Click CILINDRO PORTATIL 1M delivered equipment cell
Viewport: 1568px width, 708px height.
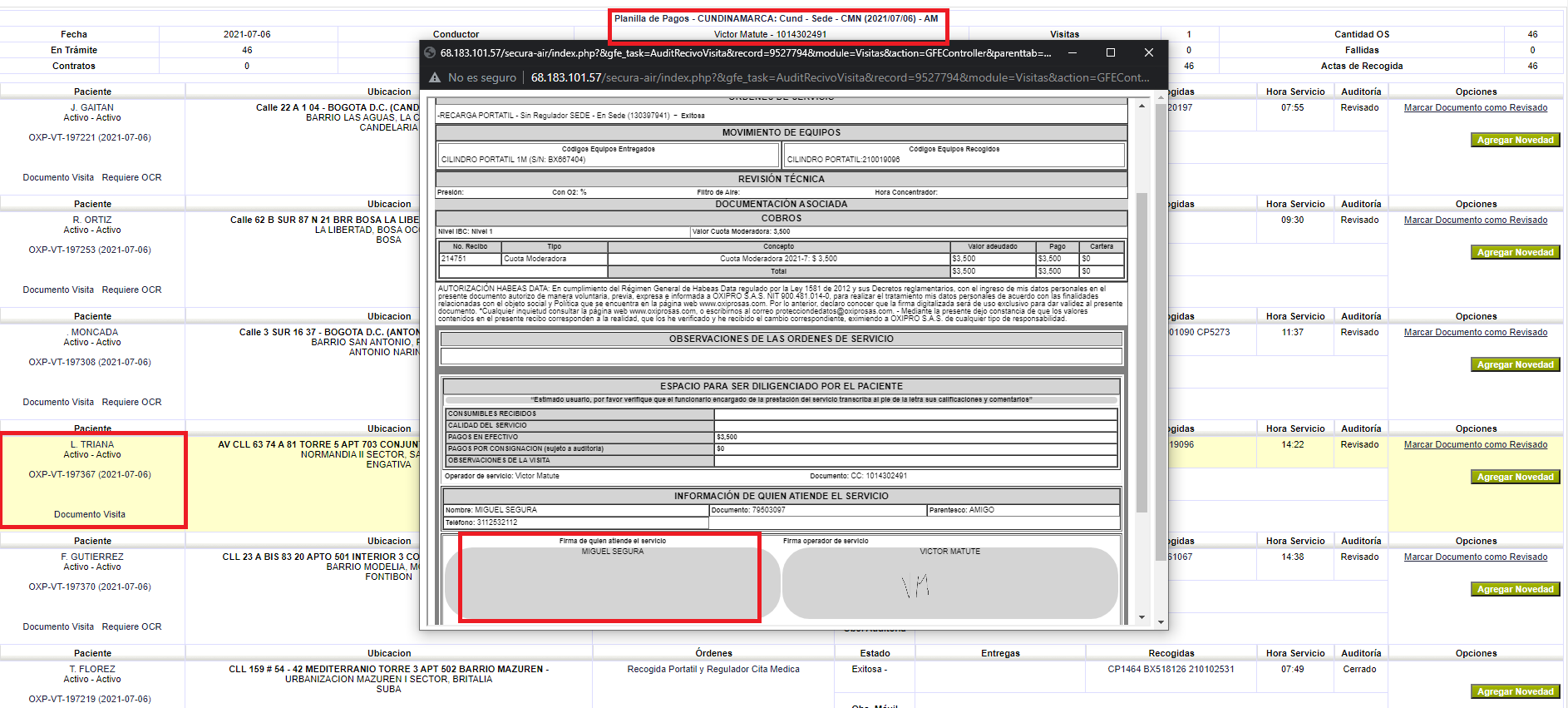pos(609,155)
